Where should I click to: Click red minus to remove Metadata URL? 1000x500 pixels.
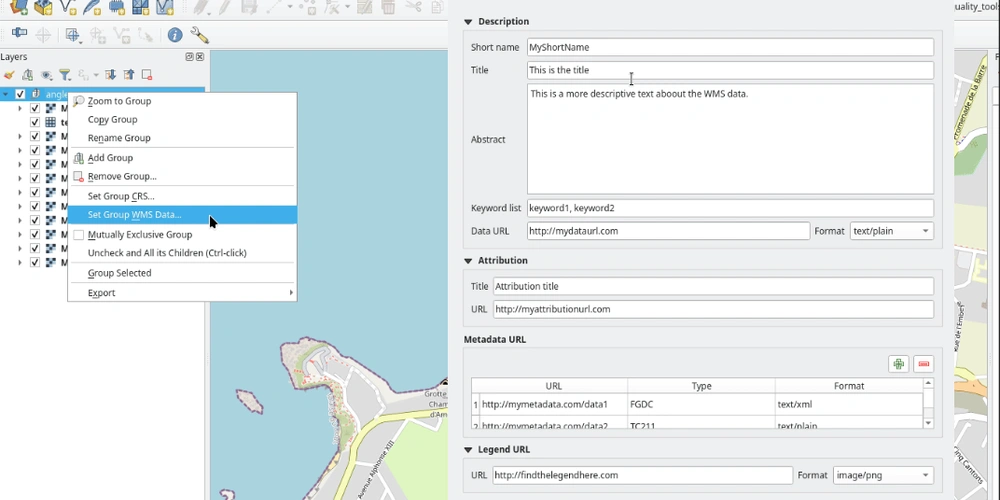coord(923,364)
